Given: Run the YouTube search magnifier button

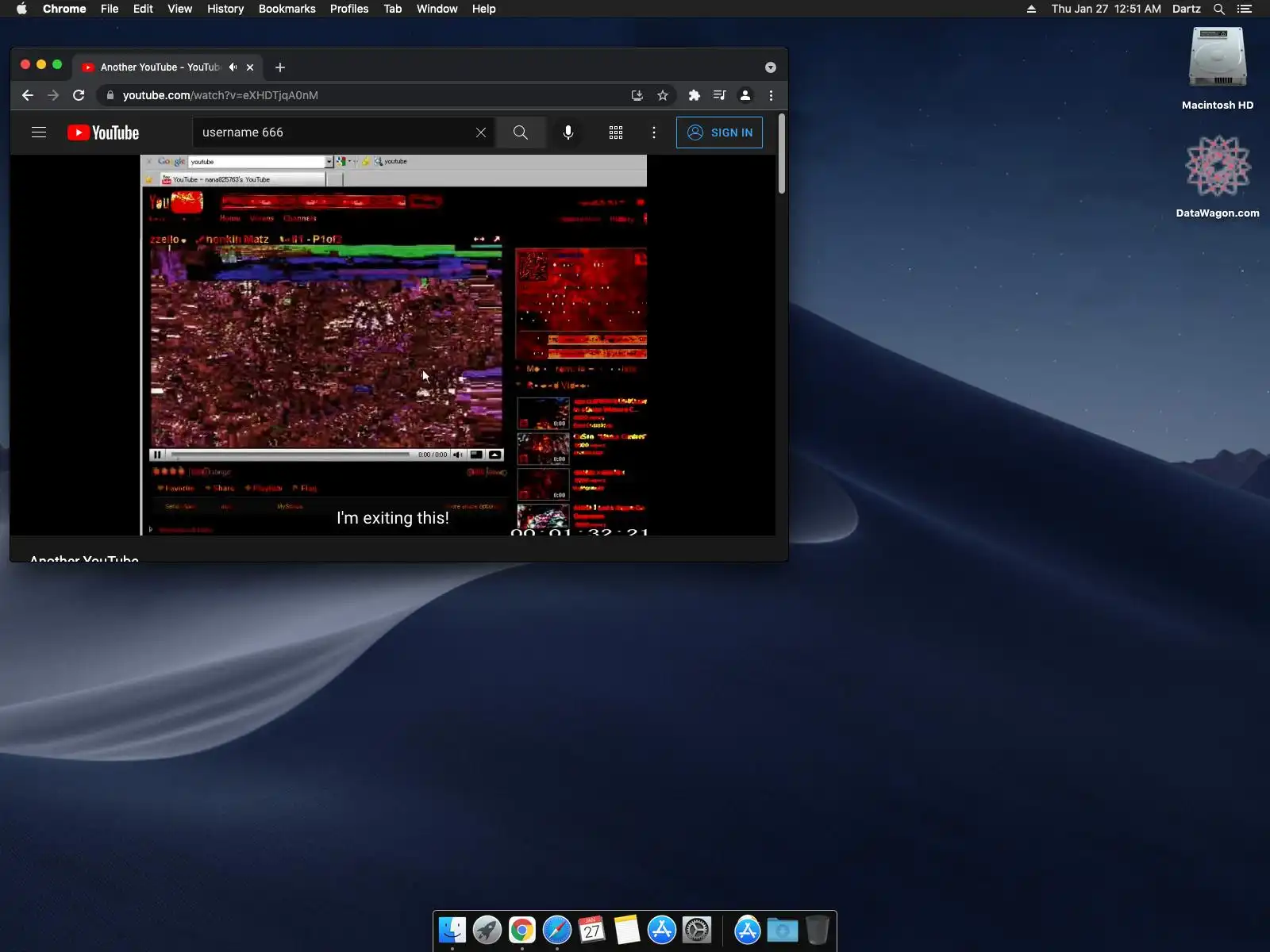Looking at the screenshot, I should pyautogui.click(x=521, y=132).
